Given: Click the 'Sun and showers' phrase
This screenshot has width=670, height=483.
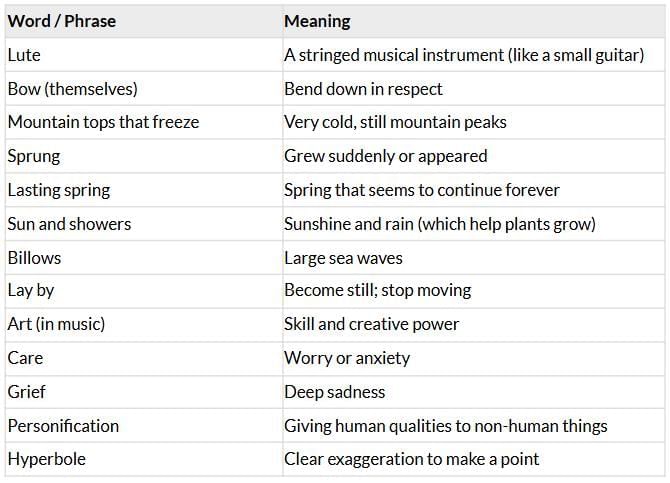Looking at the screenshot, I should tap(69, 224).
